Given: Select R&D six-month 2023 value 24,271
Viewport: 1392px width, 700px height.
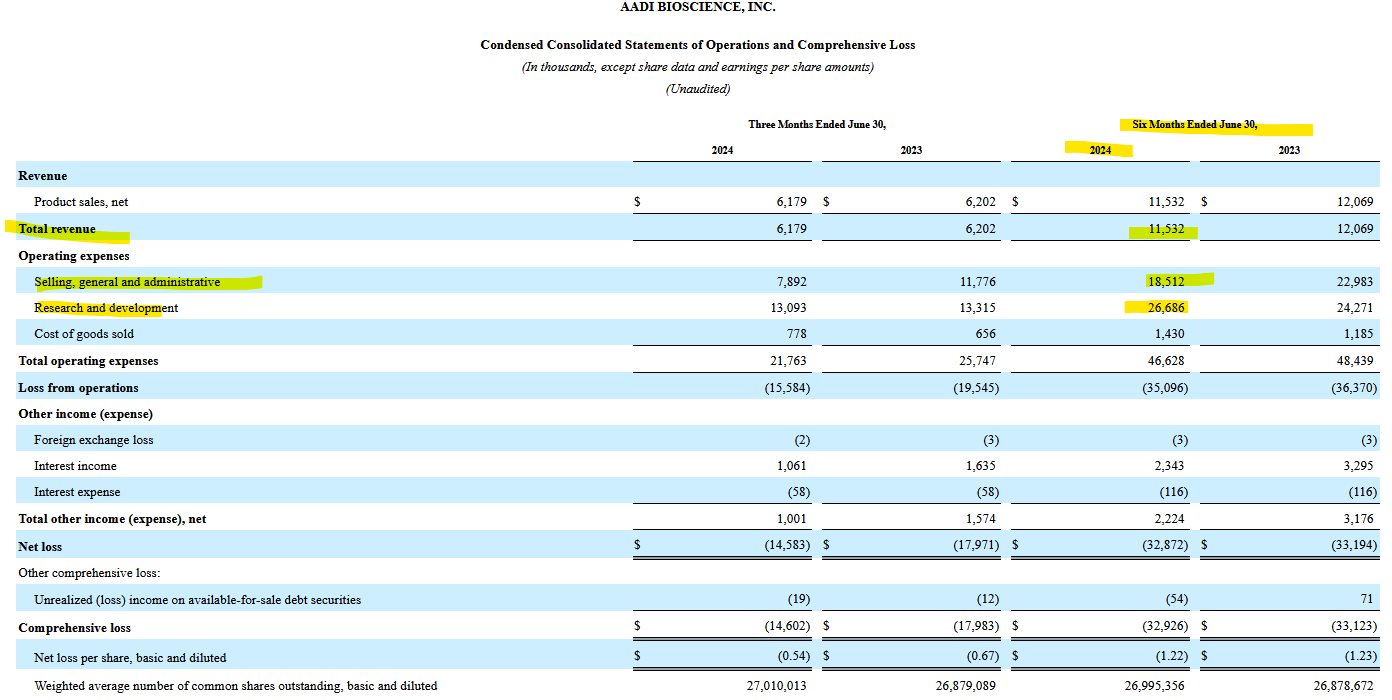Looking at the screenshot, I should click(x=1355, y=308).
